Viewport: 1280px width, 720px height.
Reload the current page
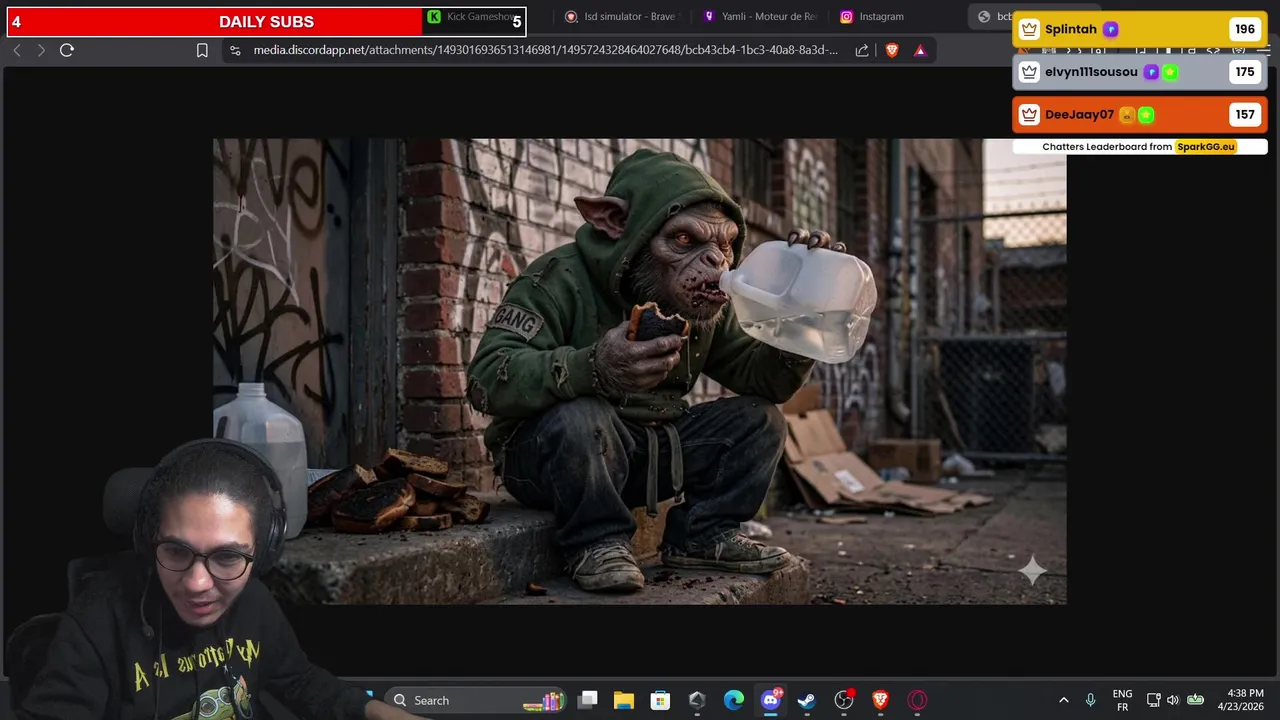click(x=67, y=50)
